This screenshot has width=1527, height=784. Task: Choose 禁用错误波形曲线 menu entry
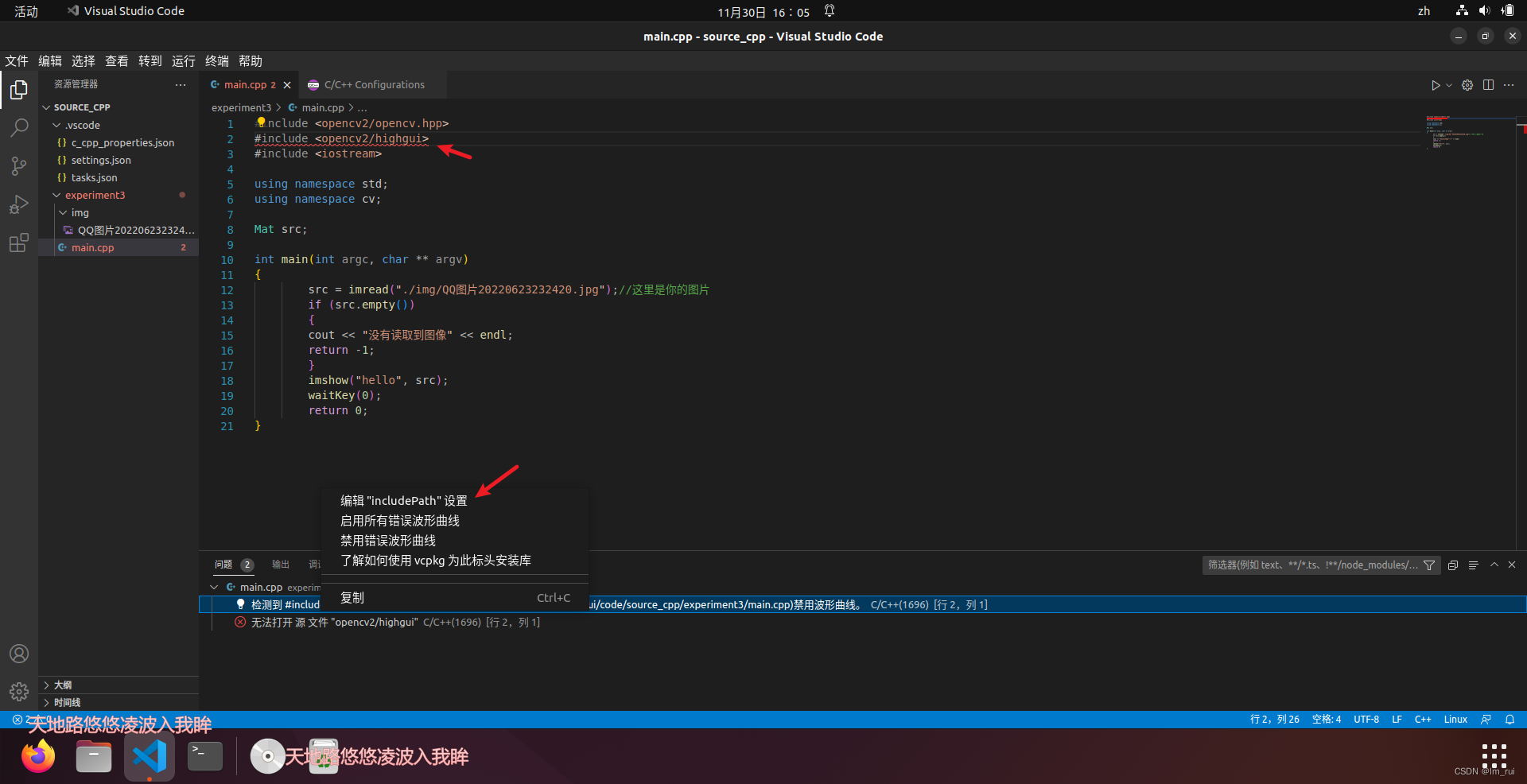[x=454, y=541]
